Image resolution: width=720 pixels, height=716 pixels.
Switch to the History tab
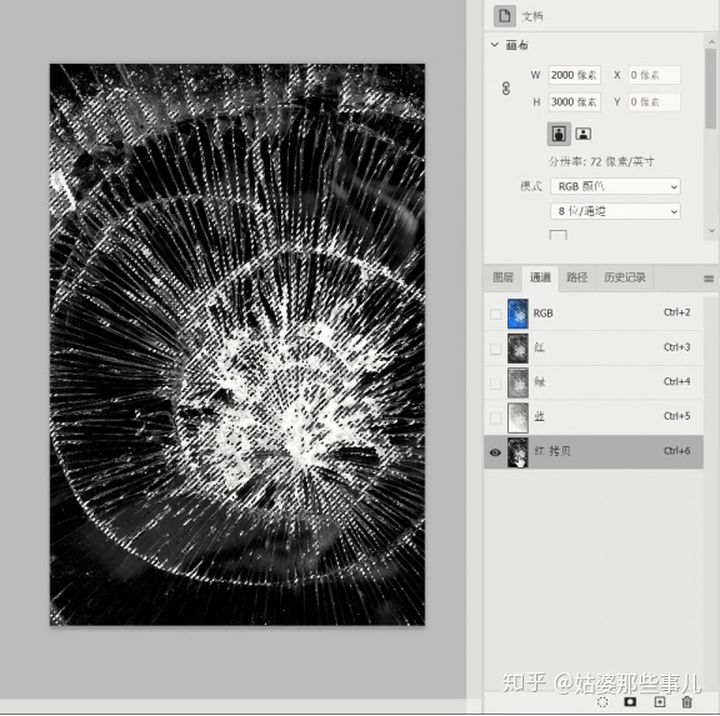click(624, 277)
